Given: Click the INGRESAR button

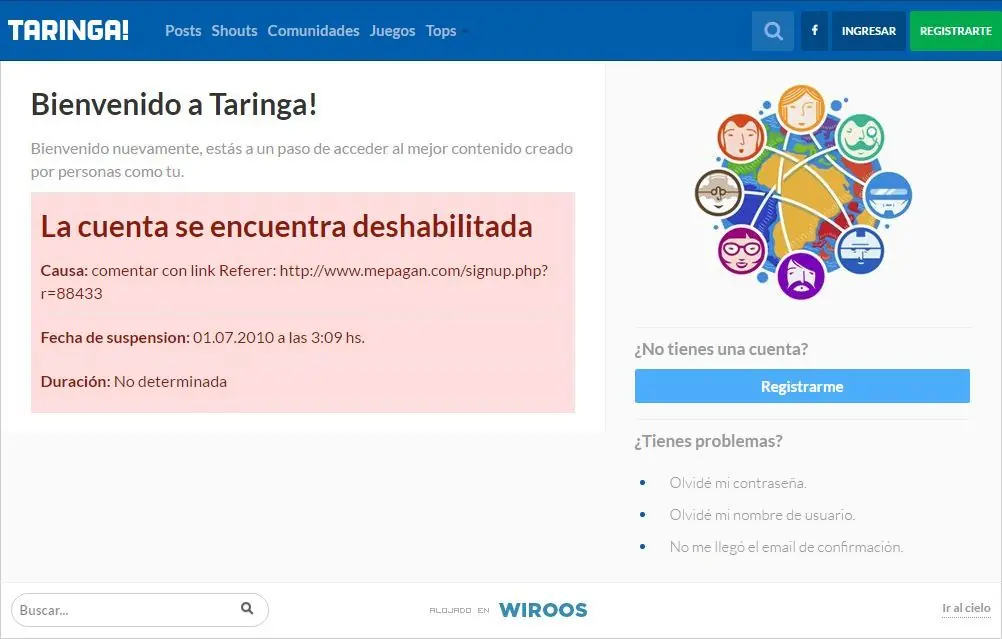Looking at the screenshot, I should 868,31.
